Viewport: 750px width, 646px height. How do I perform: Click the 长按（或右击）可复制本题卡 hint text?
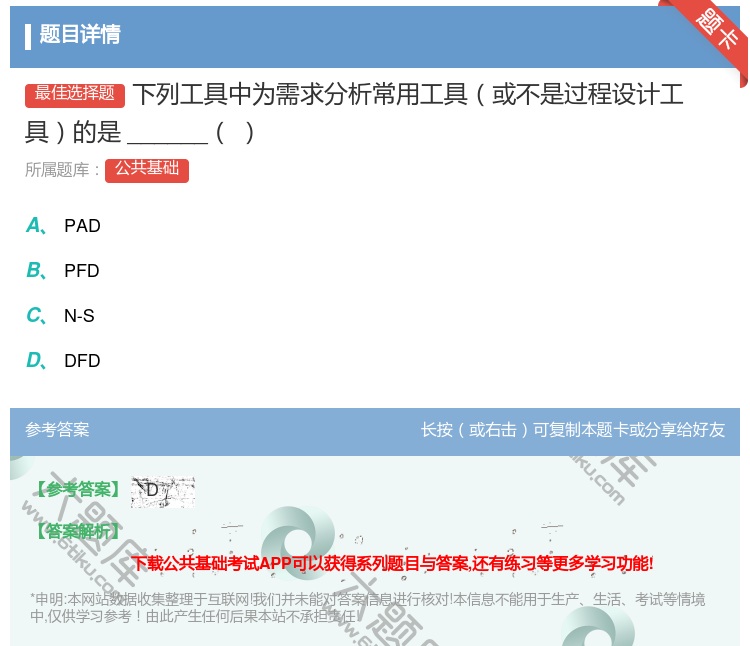click(573, 429)
